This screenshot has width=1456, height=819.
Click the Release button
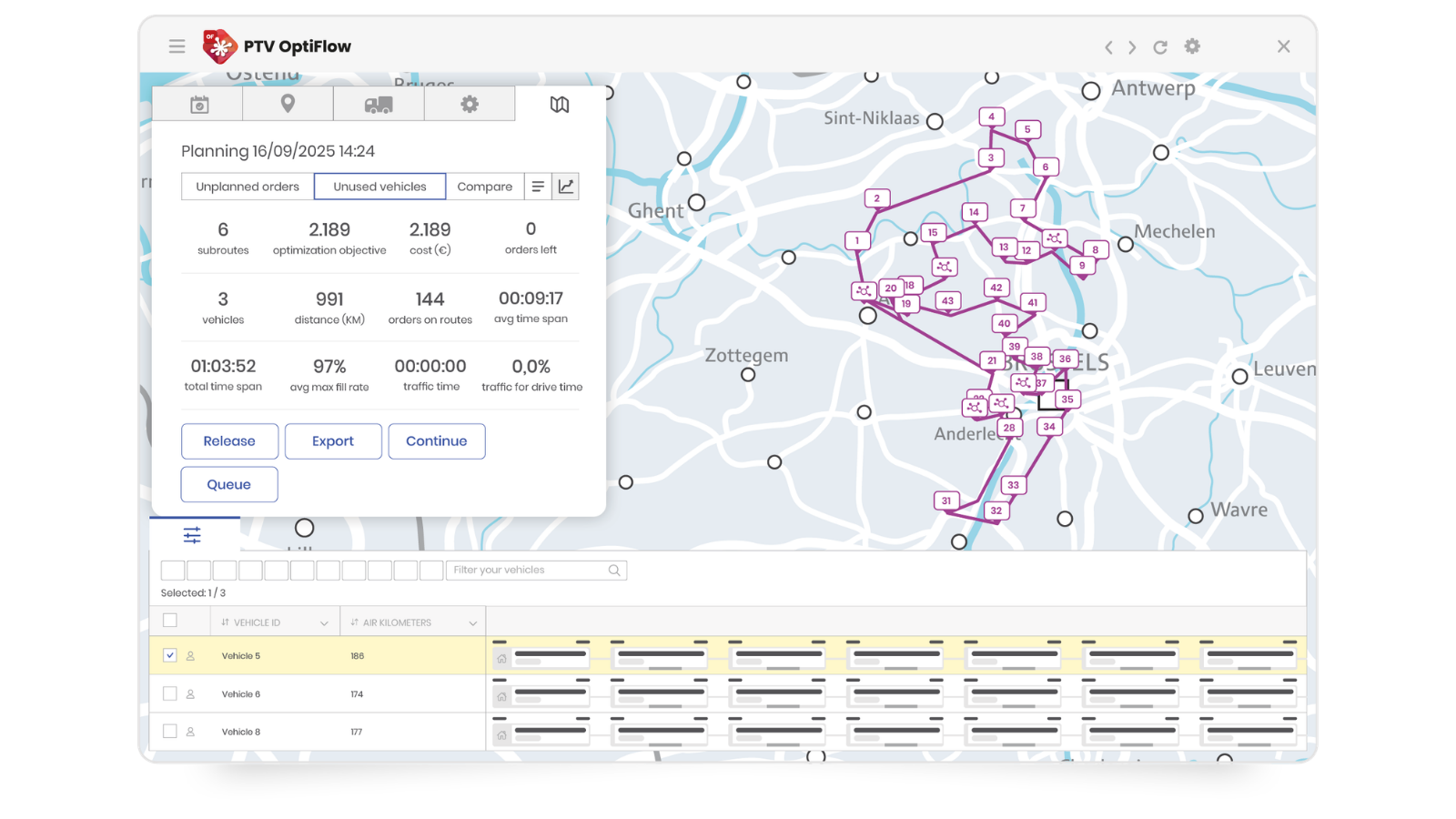(229, 441)
